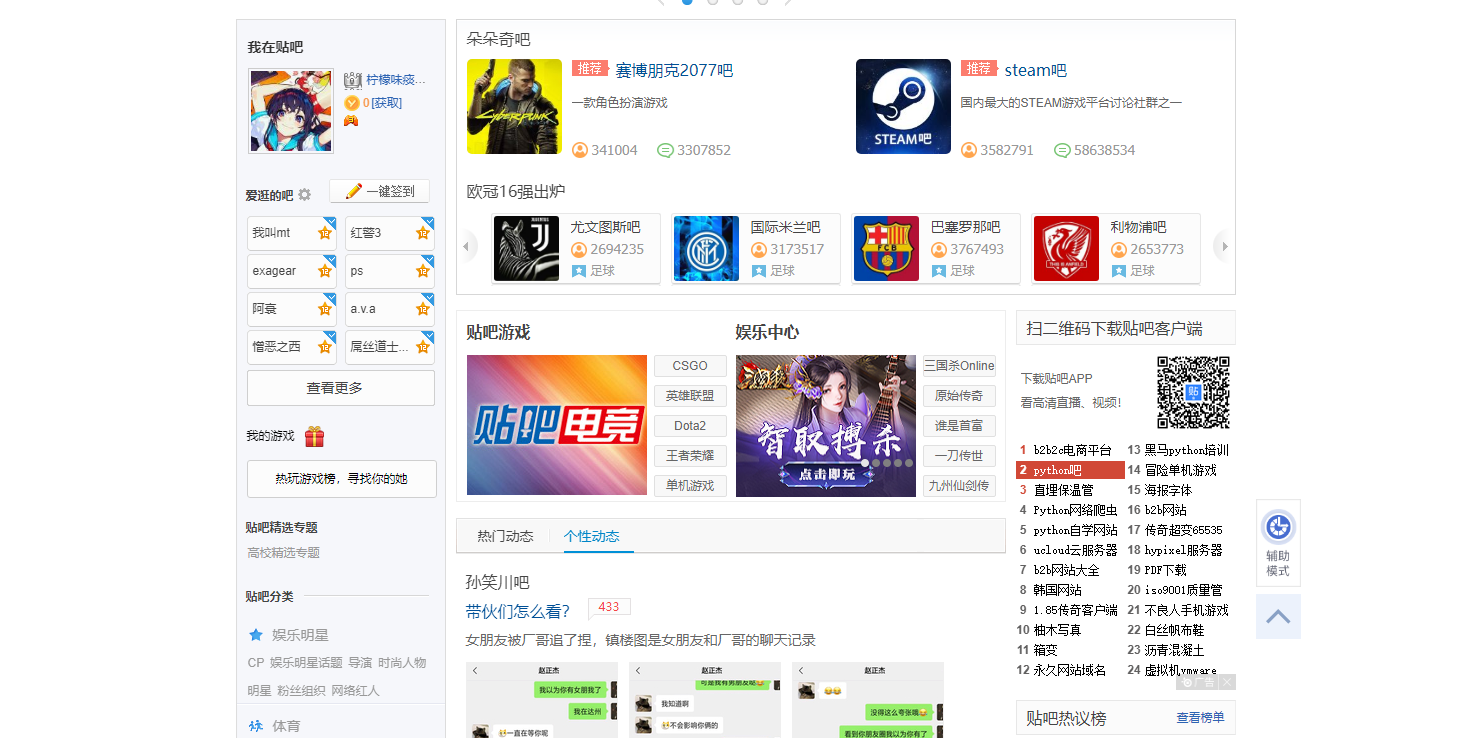1484x738 pixels.
Task: Click 热玩游戏榜，寻找你的她 button
Action: click(x=342, y=479)
